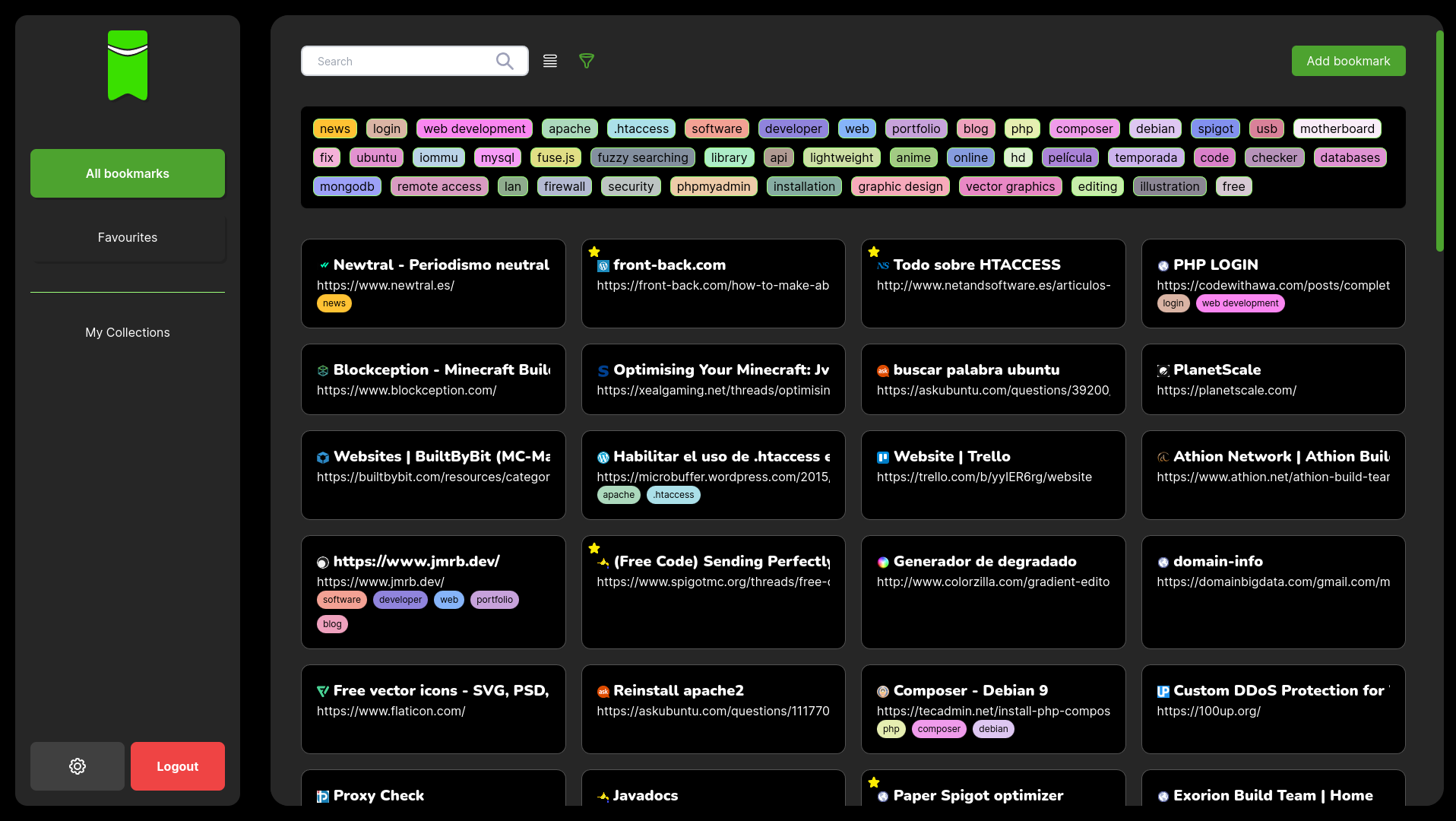Click the star on Paper Spigot optimizer
Image resolution: width=1456 pixels, height=821 pixels.
874,782
